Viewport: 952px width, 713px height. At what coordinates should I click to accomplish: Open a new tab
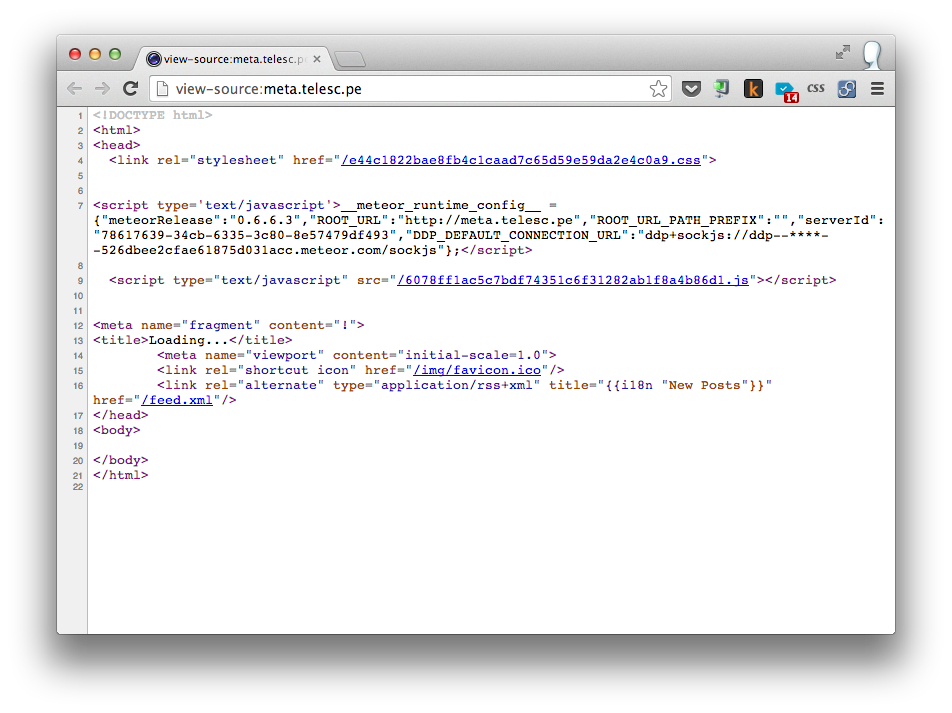(350, 59)
